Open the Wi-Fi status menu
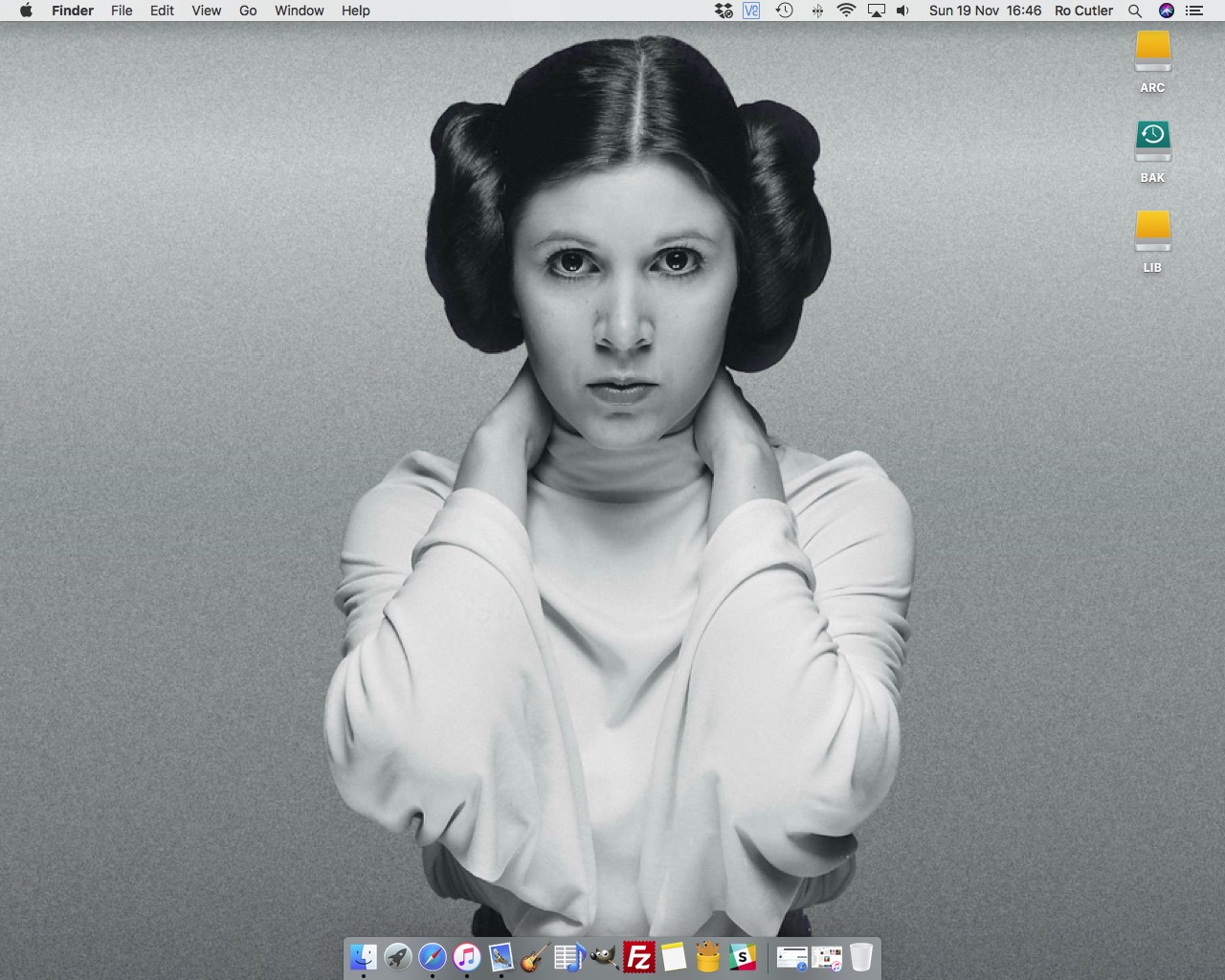 tap(846, 11)
